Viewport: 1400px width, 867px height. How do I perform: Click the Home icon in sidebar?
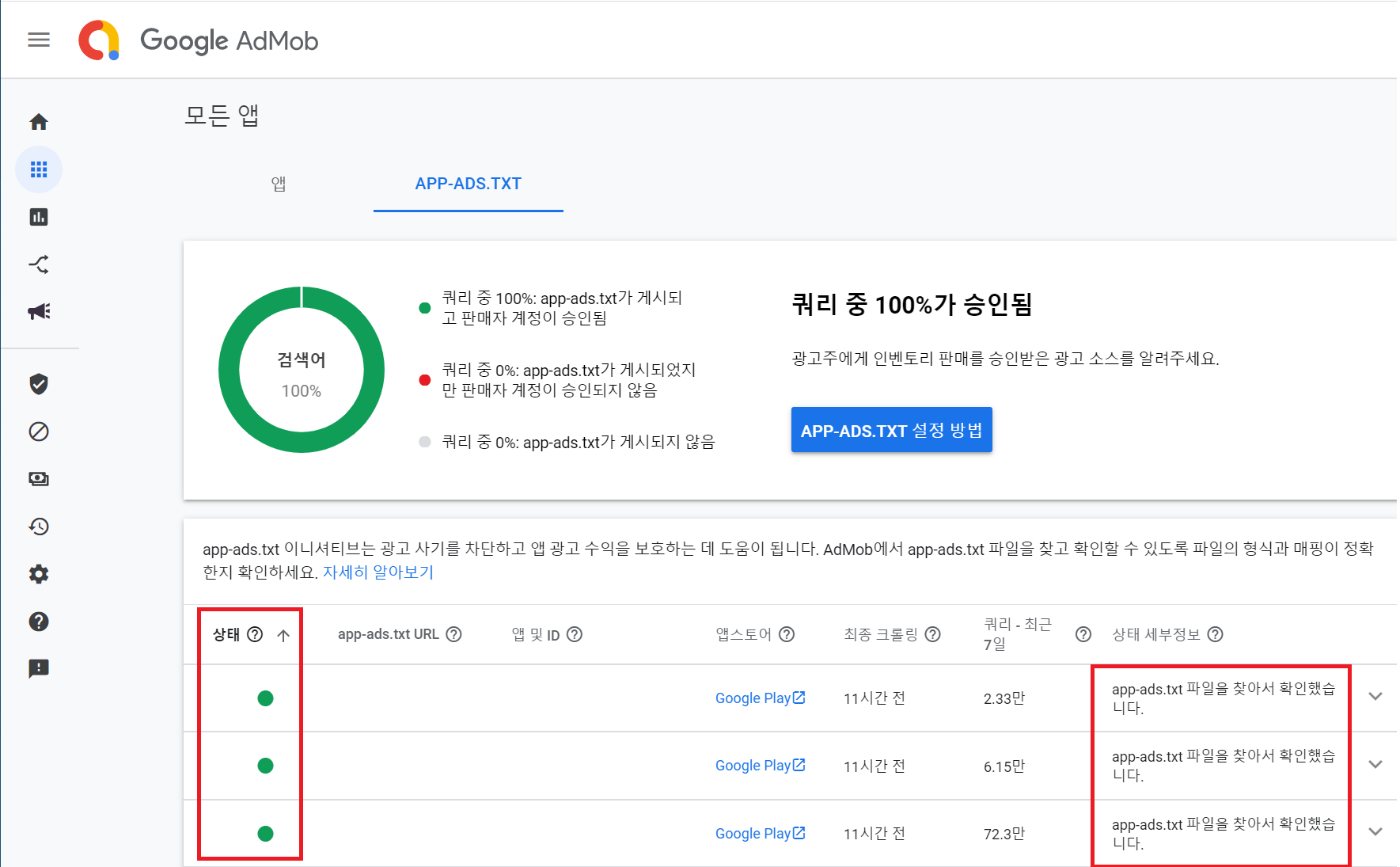click(x=39, y=122)
